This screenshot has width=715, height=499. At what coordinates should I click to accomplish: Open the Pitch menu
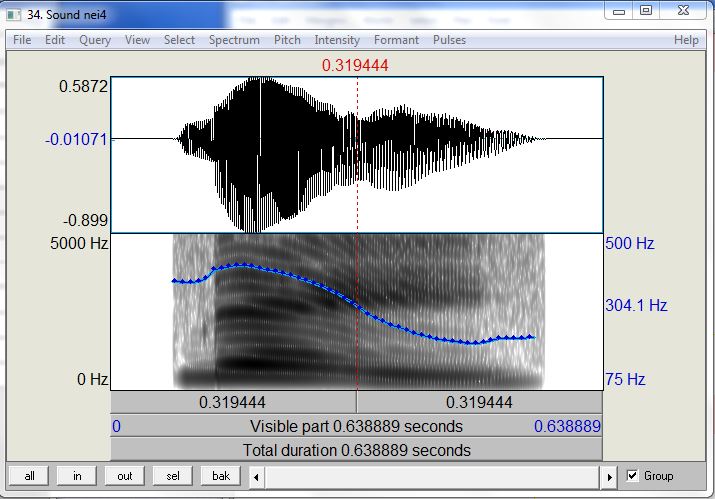287,40
